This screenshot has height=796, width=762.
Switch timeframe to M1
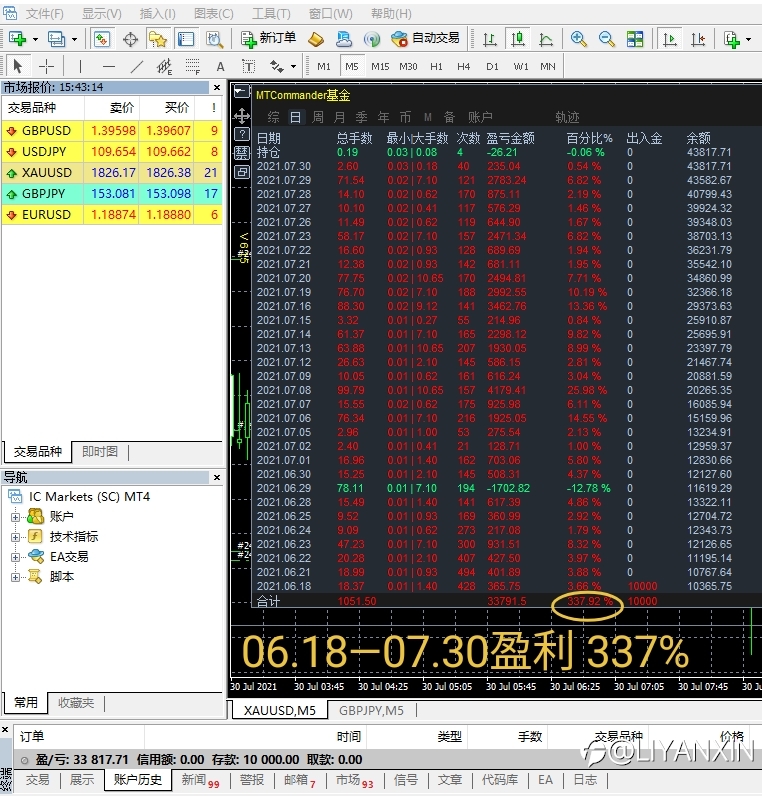(324, 67)
